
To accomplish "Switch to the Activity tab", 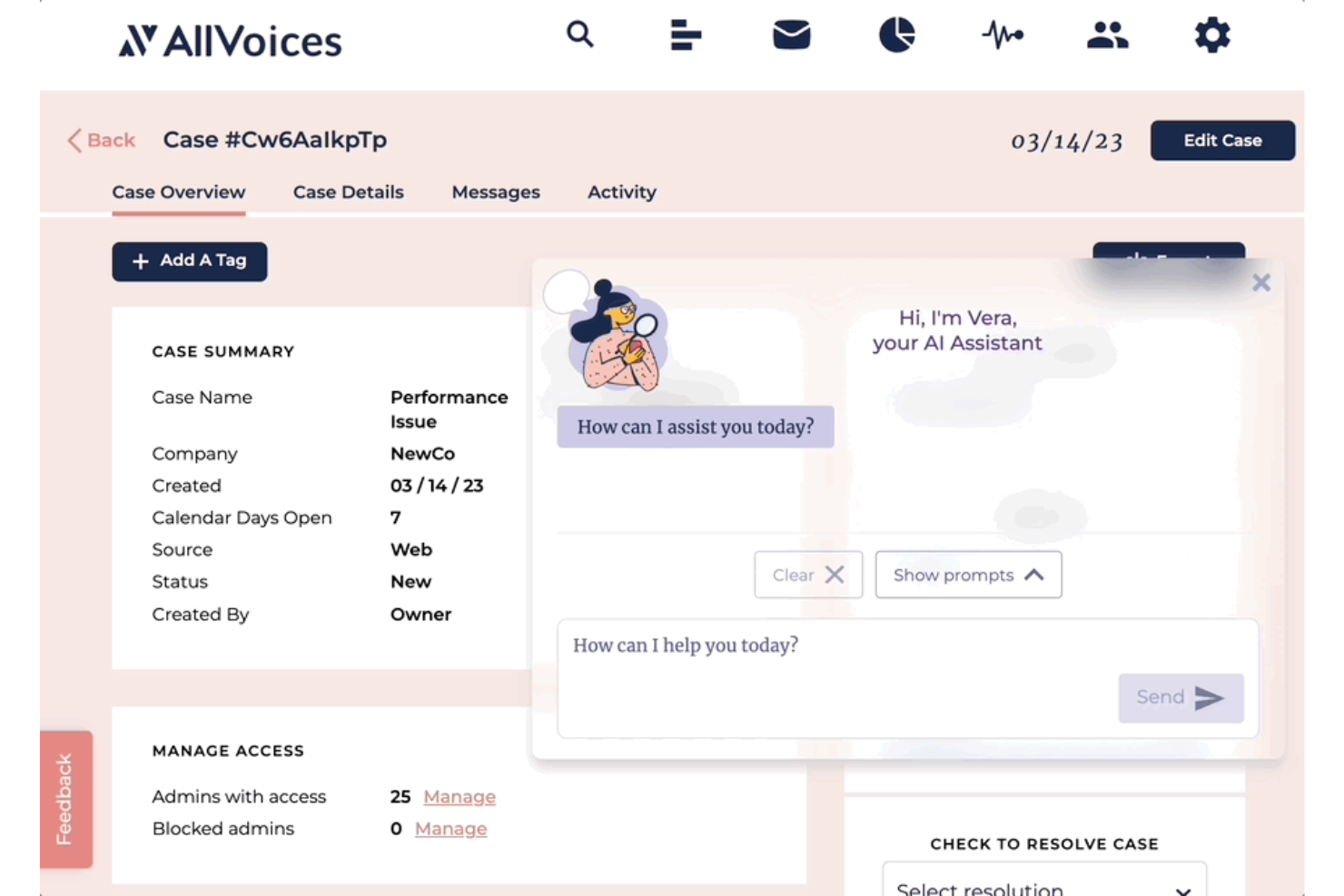I will [x=621, y=192].
